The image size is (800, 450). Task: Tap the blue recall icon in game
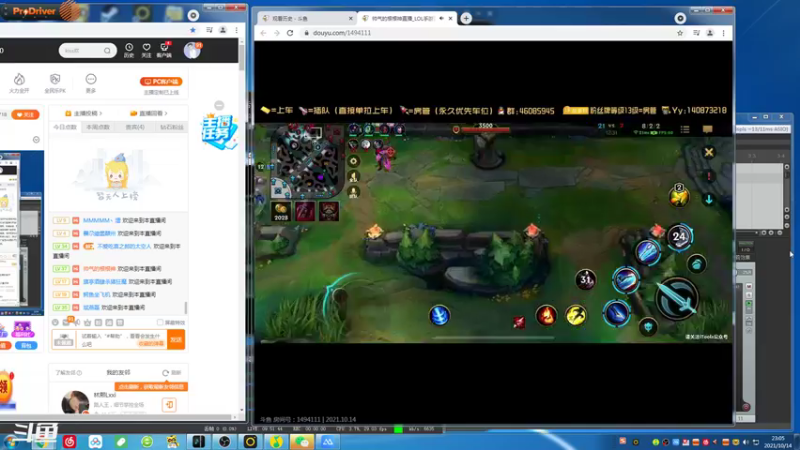pyautogui.click(x=439, y=315)
